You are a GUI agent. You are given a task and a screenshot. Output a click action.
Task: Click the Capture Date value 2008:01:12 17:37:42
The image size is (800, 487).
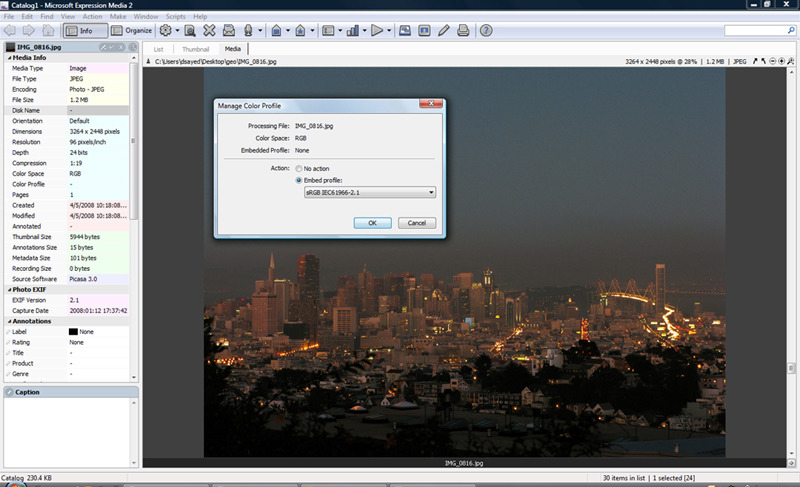(x=98, y=311)
